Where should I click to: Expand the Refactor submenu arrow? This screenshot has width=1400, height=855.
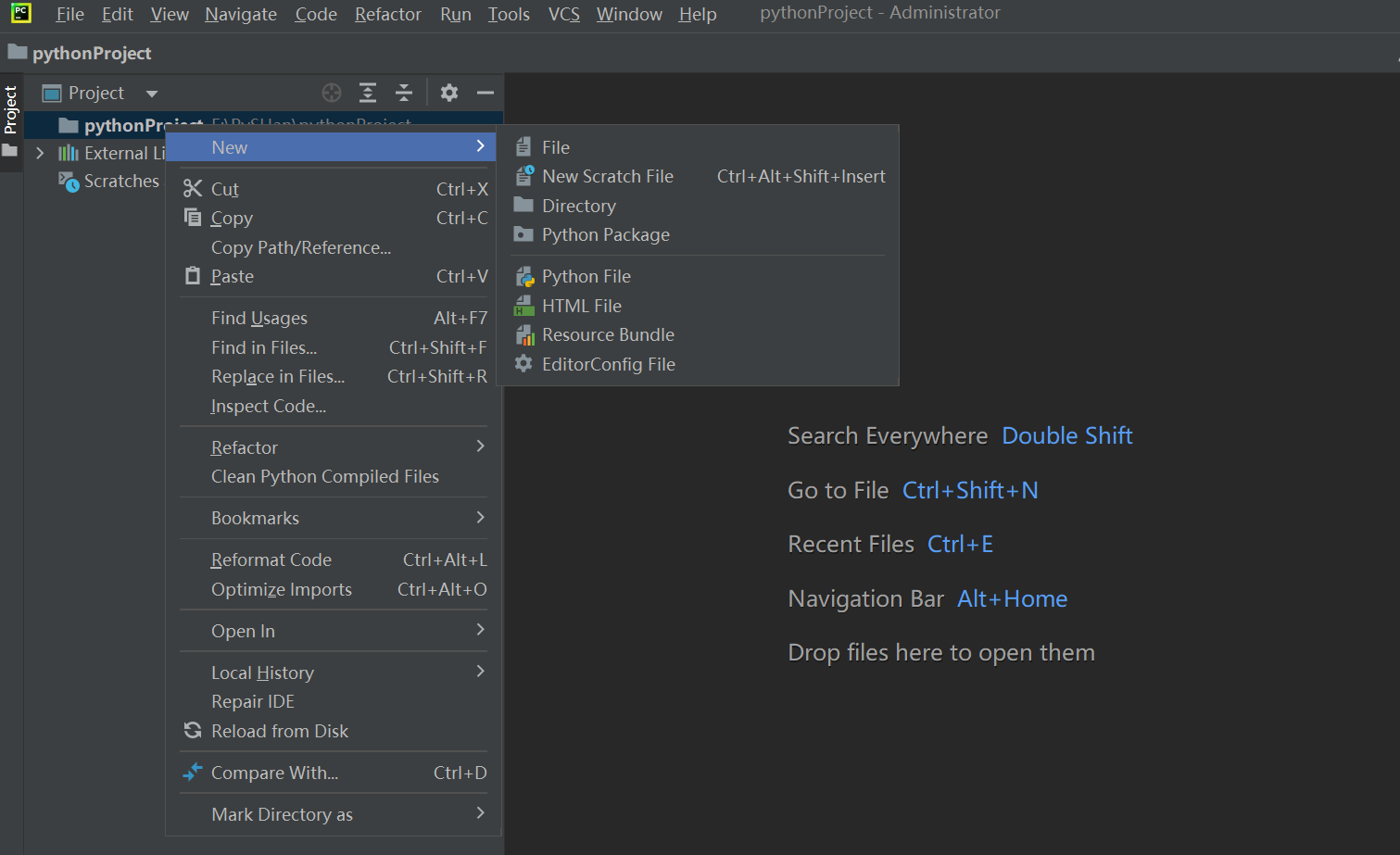tap(480, 446)
